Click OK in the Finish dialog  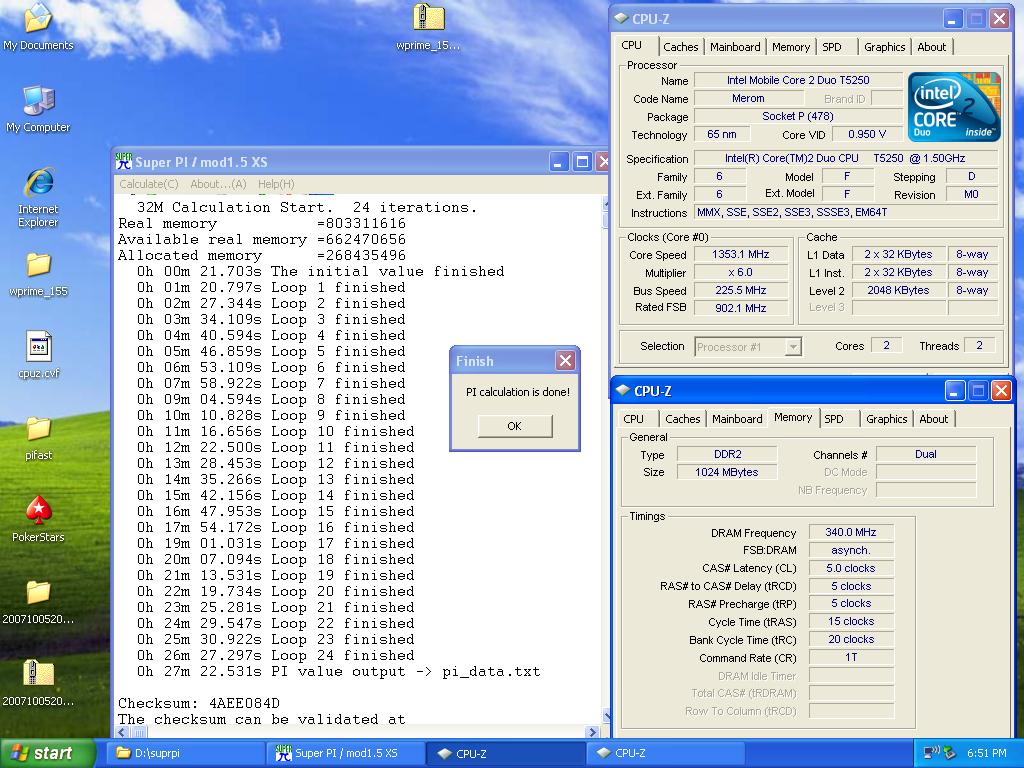click(x=515, y=426)
